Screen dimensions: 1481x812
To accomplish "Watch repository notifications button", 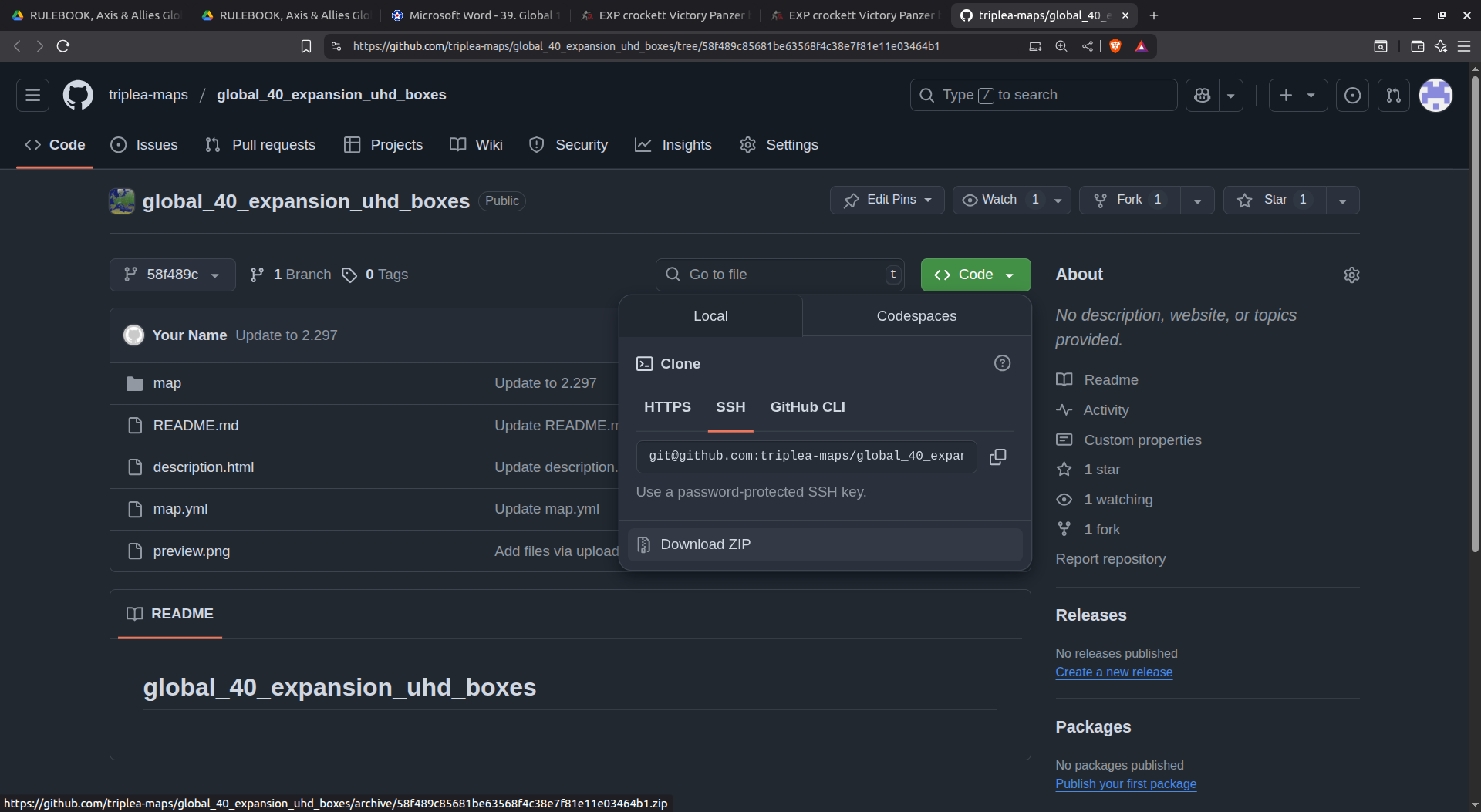I will pyautogui.click(x=1000, y=200).
